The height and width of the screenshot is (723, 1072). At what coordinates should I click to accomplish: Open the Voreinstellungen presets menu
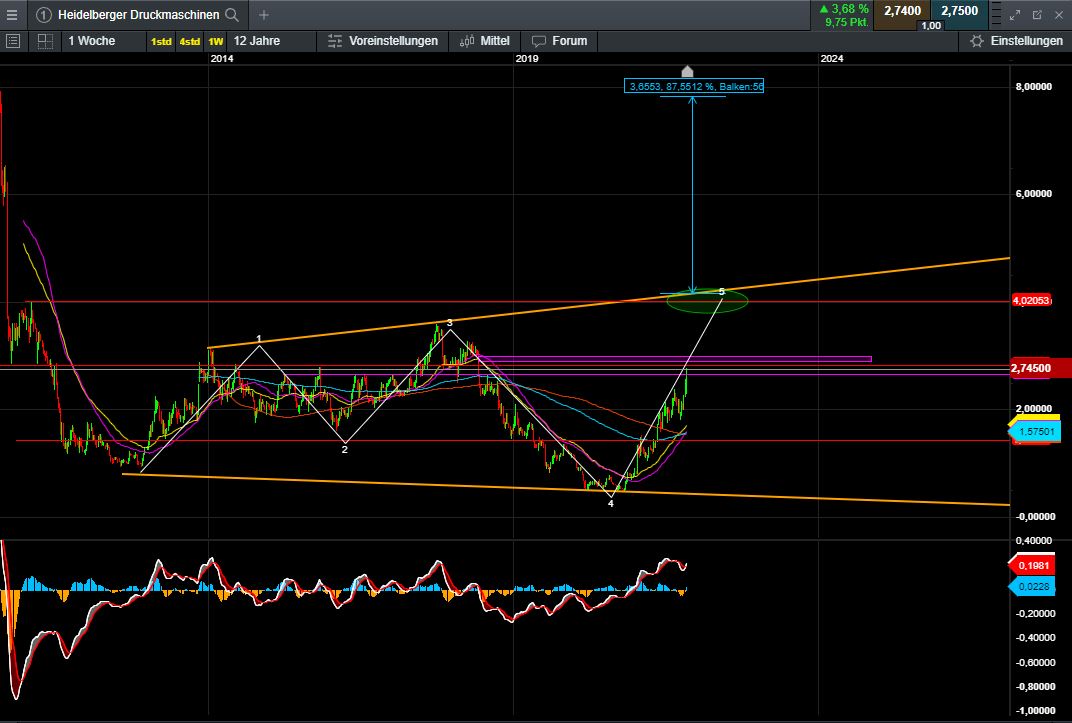(x=383, y=41)
